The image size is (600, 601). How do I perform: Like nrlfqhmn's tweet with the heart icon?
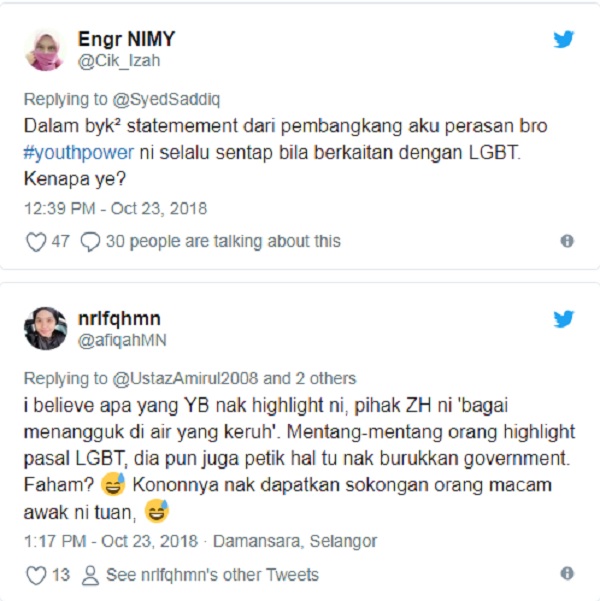[x=36, y=575]
